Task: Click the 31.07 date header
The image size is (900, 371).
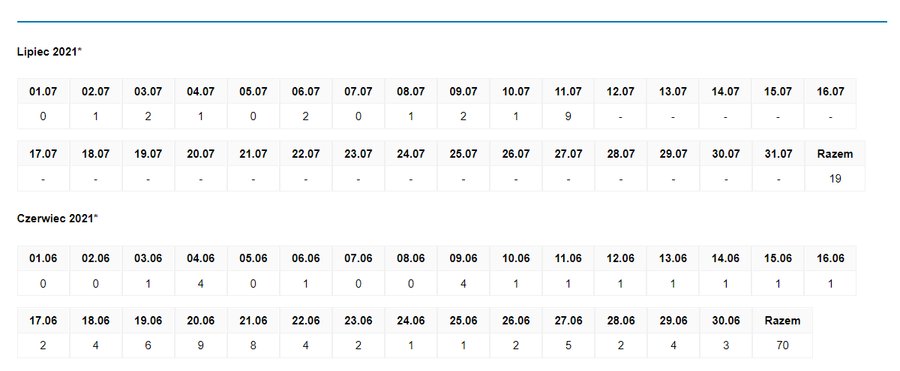Action: pyautogui.click(x=778, y=154)
